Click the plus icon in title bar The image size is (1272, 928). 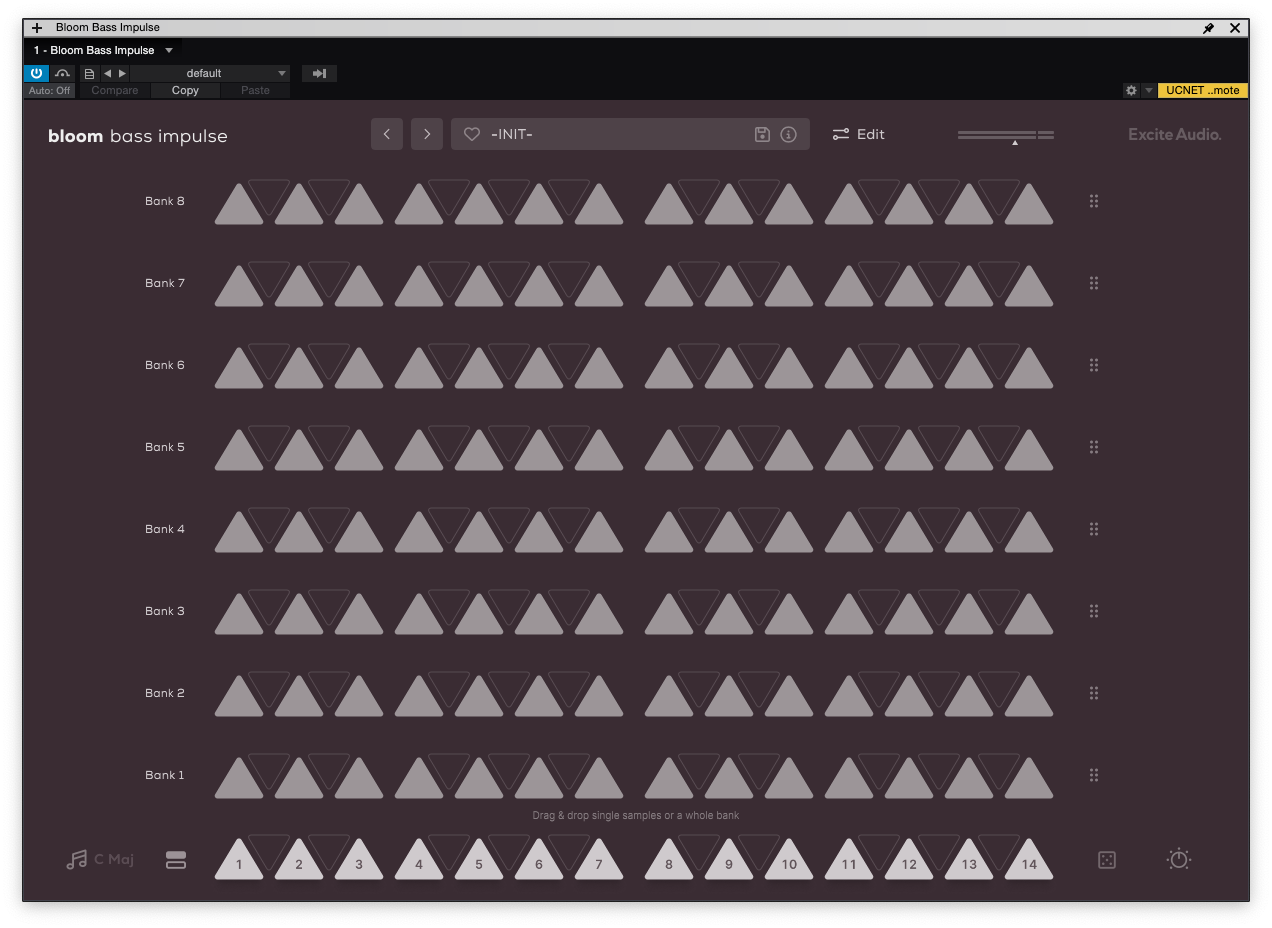point(37,28)
